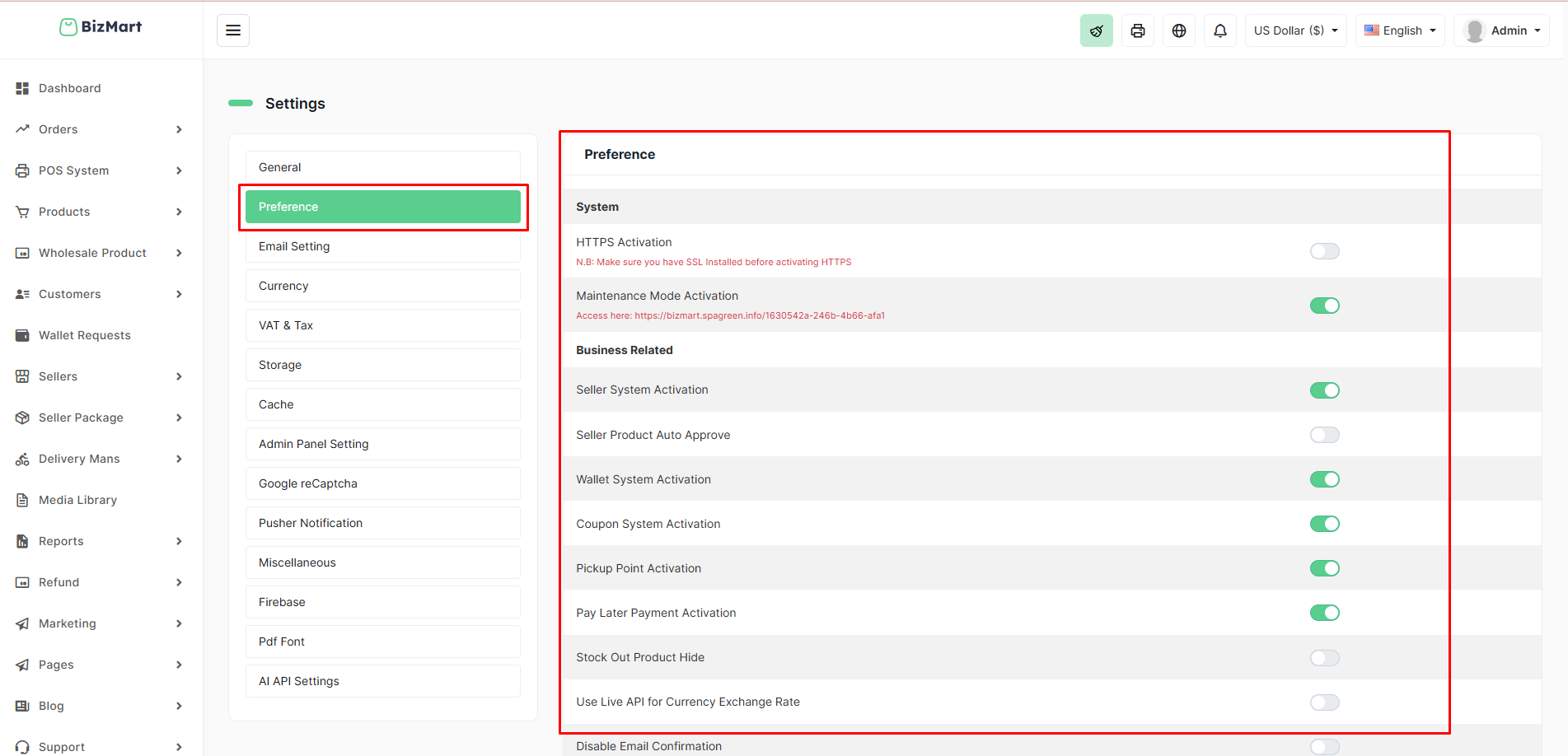Open the English language dropdown
The image size is (1568, 756).
pos(1400,30)
